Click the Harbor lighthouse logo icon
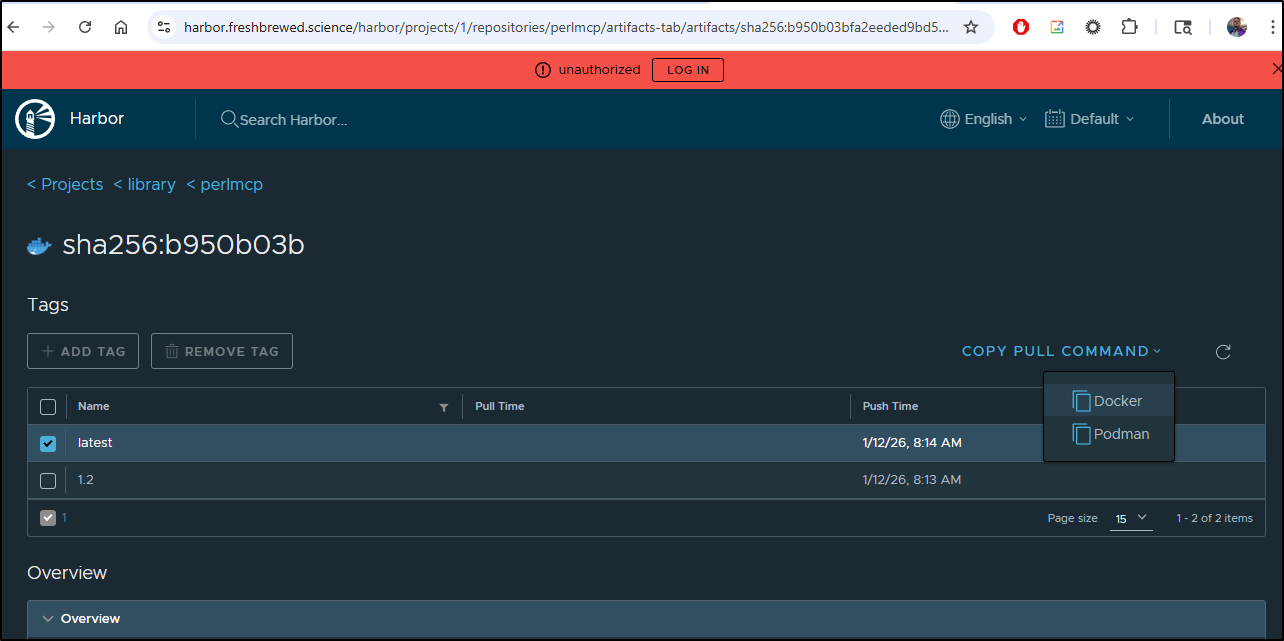The width and height of the screenshot is (1284, 641). pyautogui.click(x=35, y=119)
